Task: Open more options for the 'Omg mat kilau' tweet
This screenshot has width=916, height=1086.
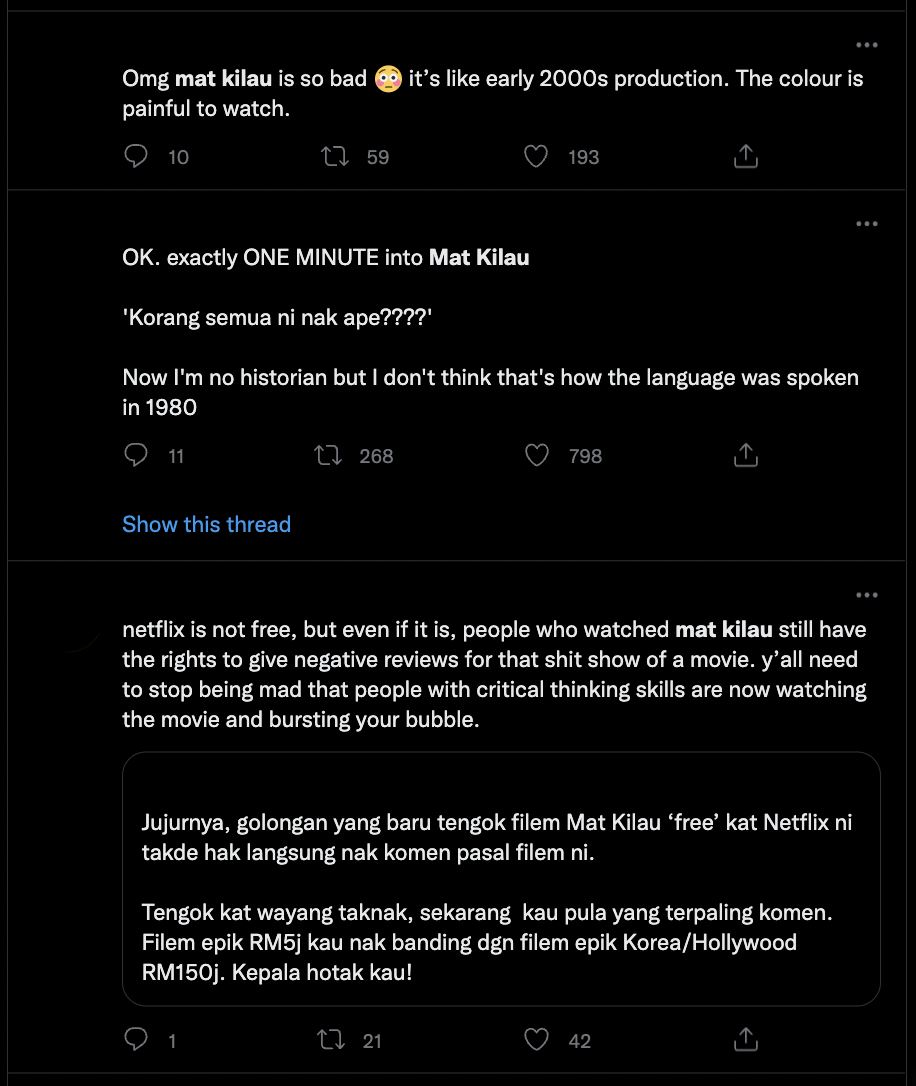Action: coord(867,45)
